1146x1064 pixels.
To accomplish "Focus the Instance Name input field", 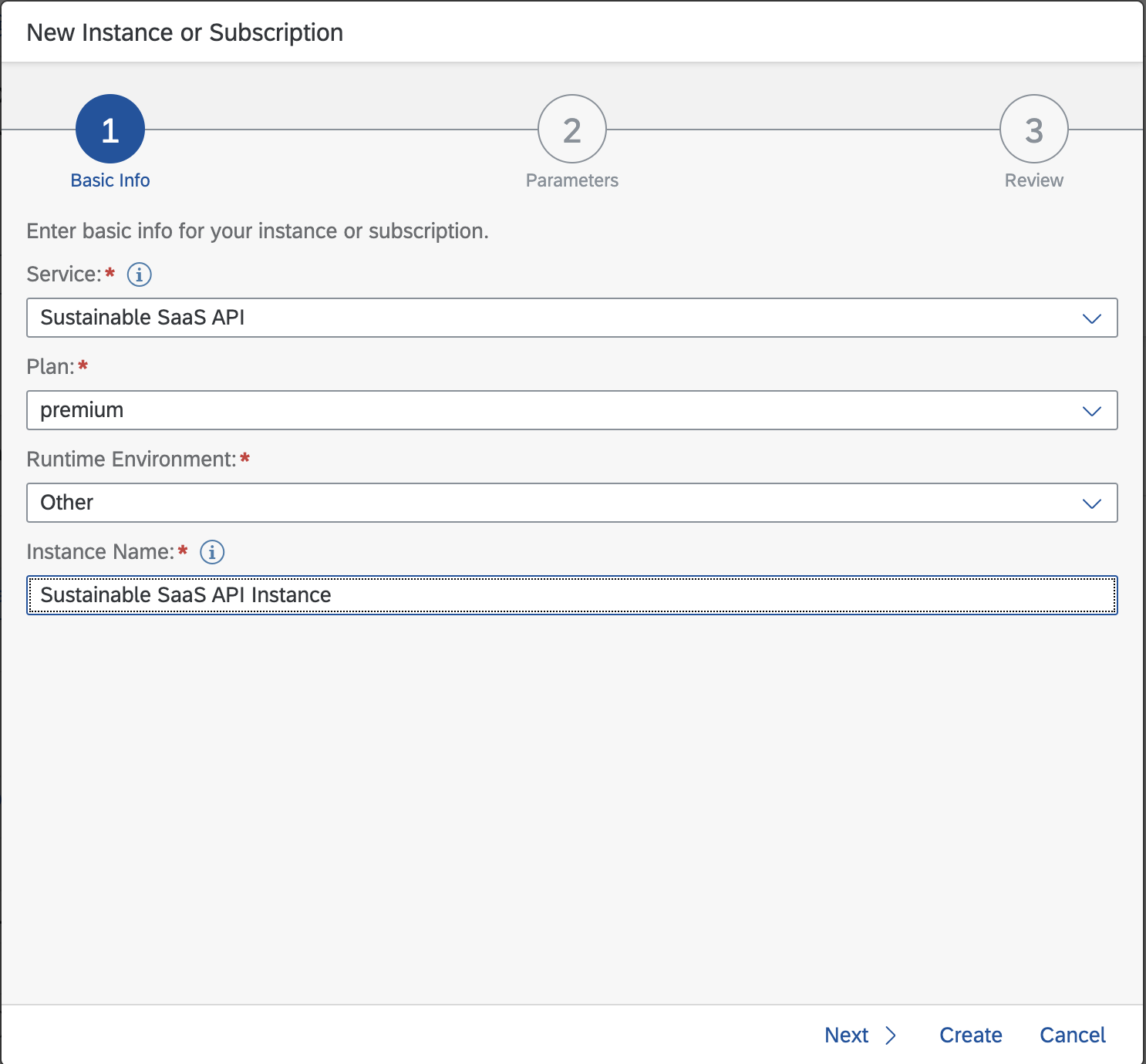I will [x=572, y=595].
